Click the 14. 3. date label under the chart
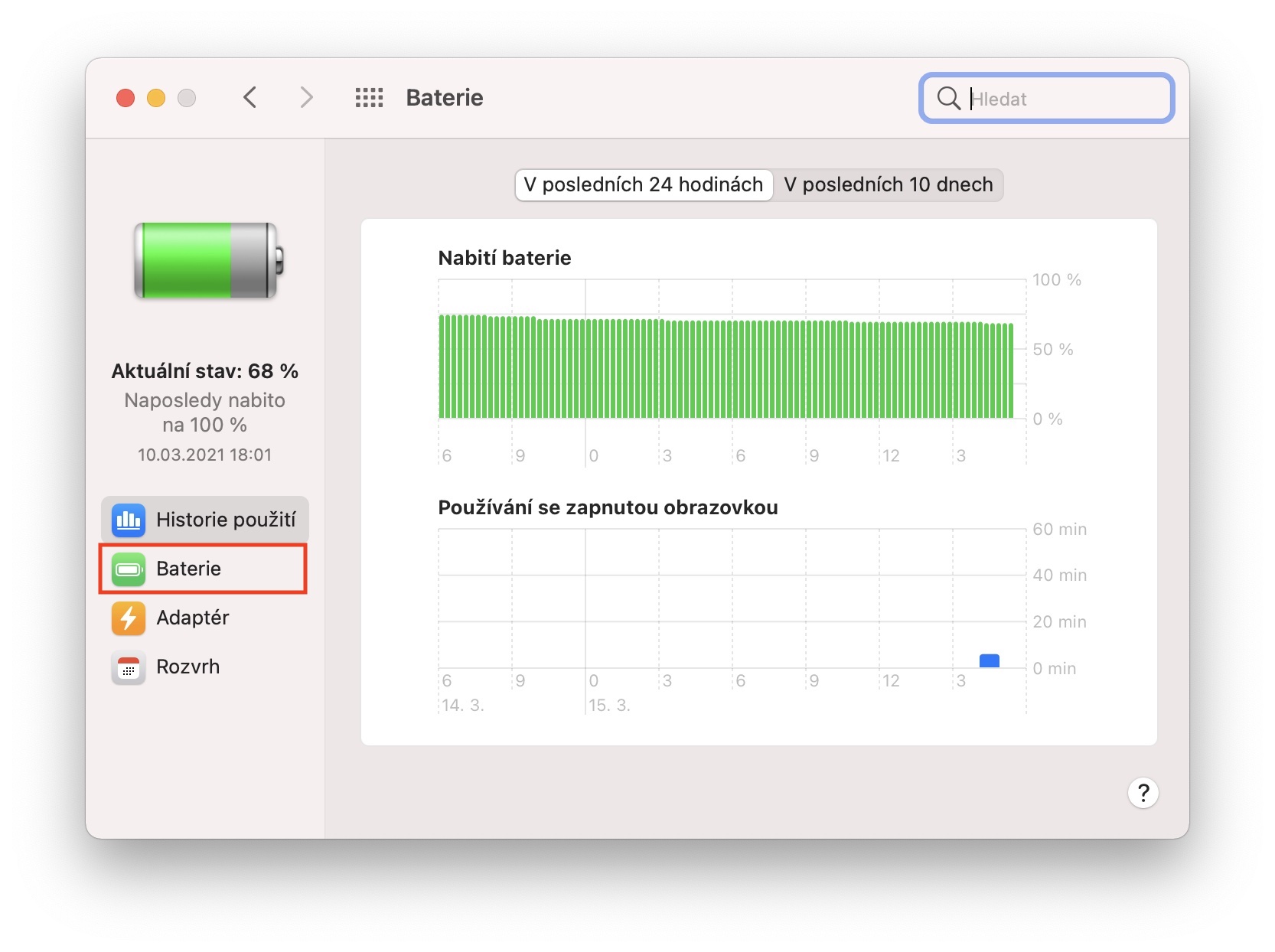1275x952 pixels. click(463, 706)
